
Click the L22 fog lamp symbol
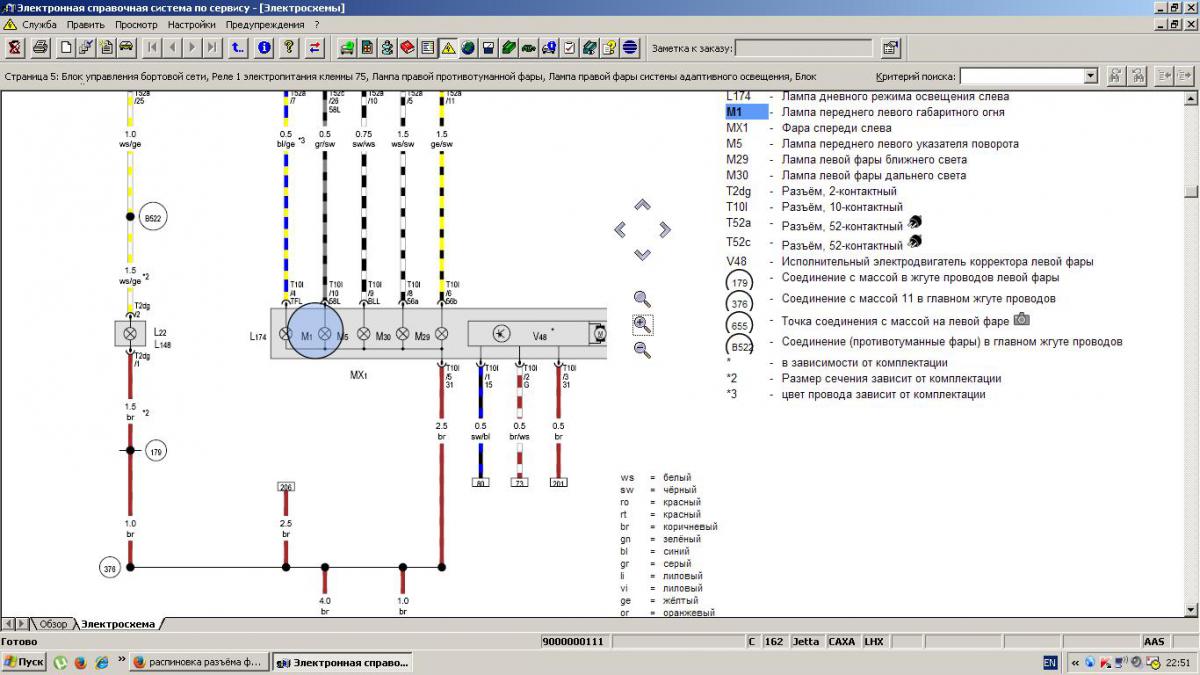coord(129,335)
